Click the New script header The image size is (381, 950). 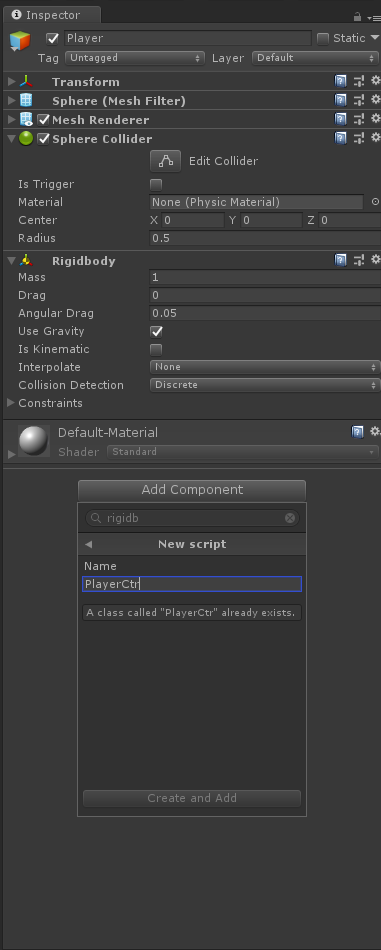click(x=192, y=544)
